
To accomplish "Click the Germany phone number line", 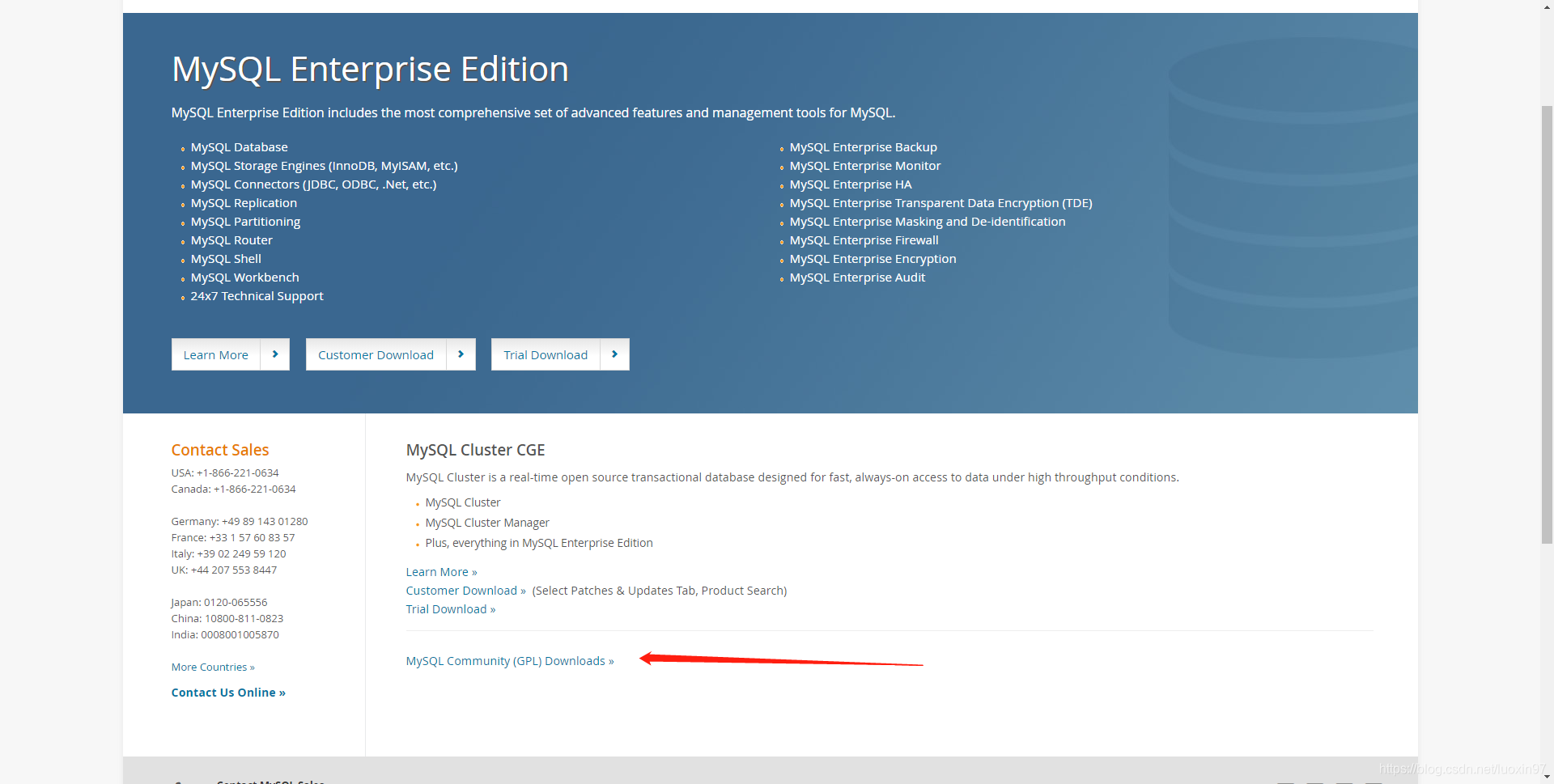I will [x=240, y=522].
